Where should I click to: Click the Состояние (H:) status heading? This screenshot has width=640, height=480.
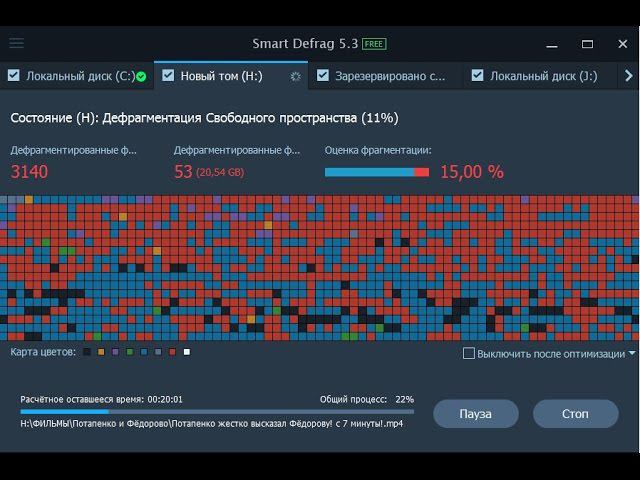(204, 118)
